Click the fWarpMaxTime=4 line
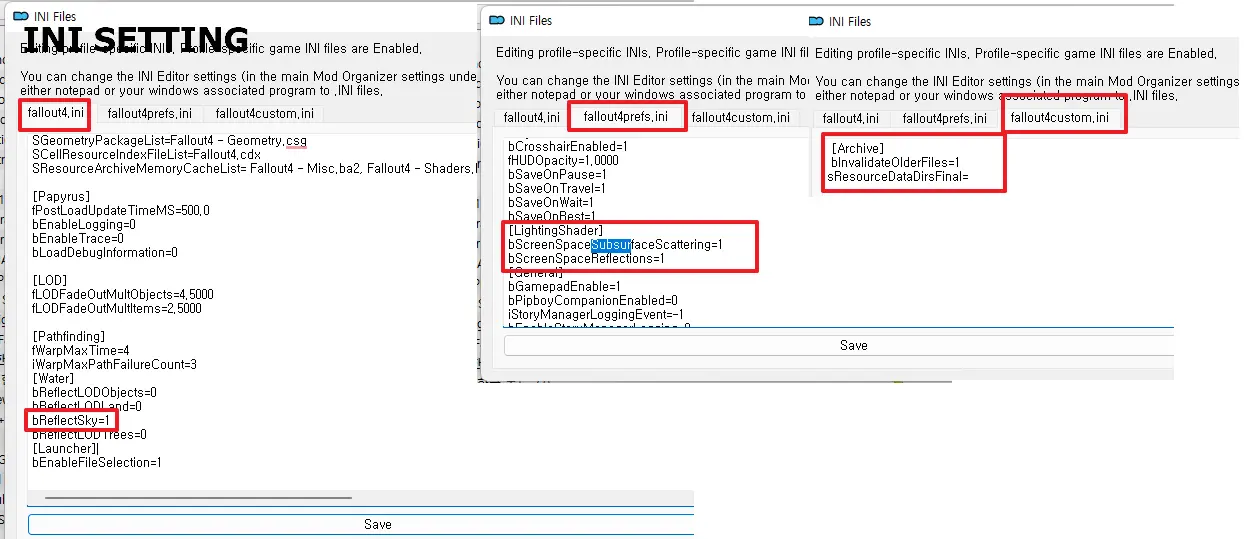Screen dimensions: 1244x539 point(81,351)
